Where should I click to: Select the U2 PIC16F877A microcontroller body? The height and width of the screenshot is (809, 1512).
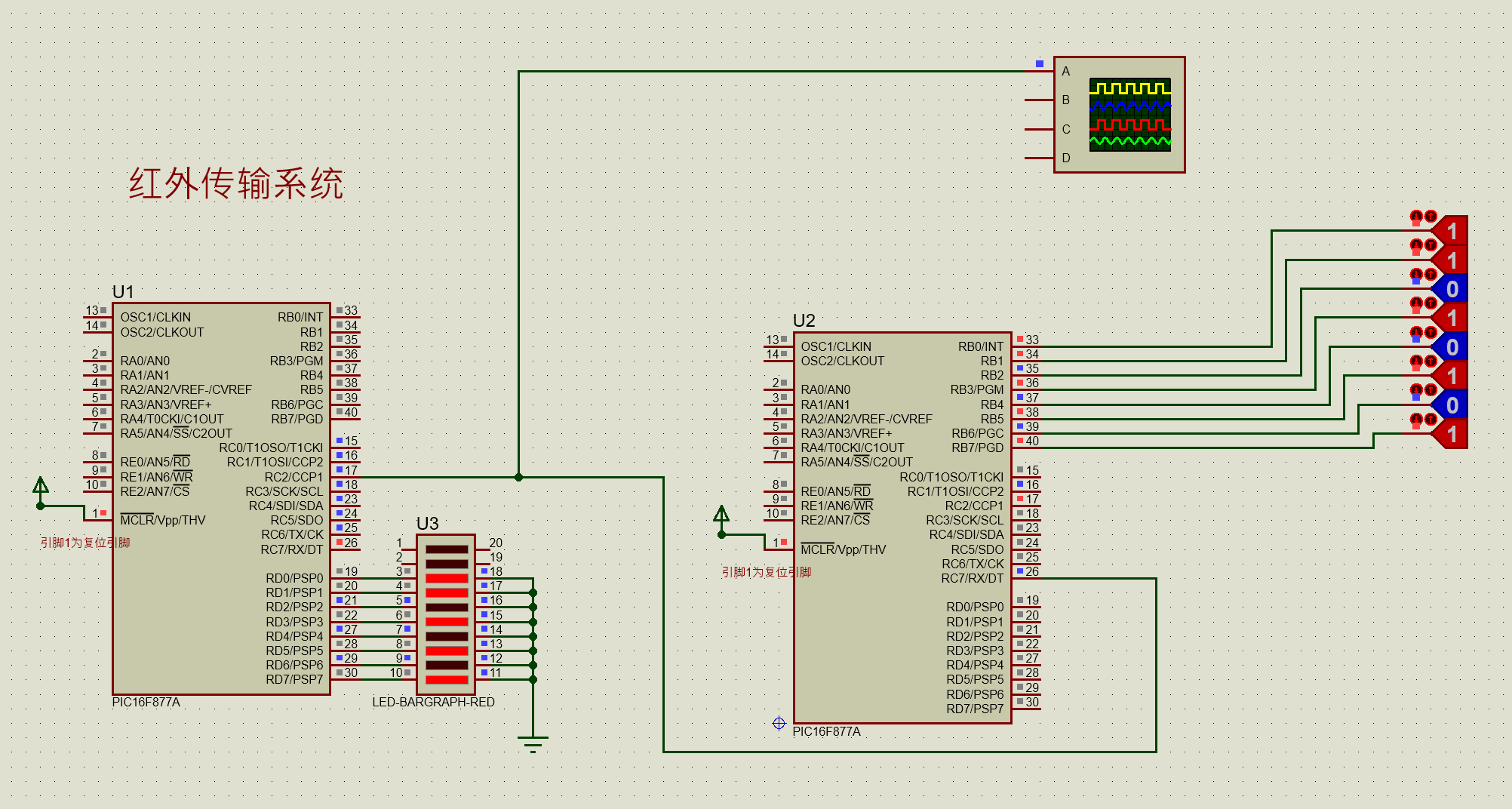(x=902, y=528)
